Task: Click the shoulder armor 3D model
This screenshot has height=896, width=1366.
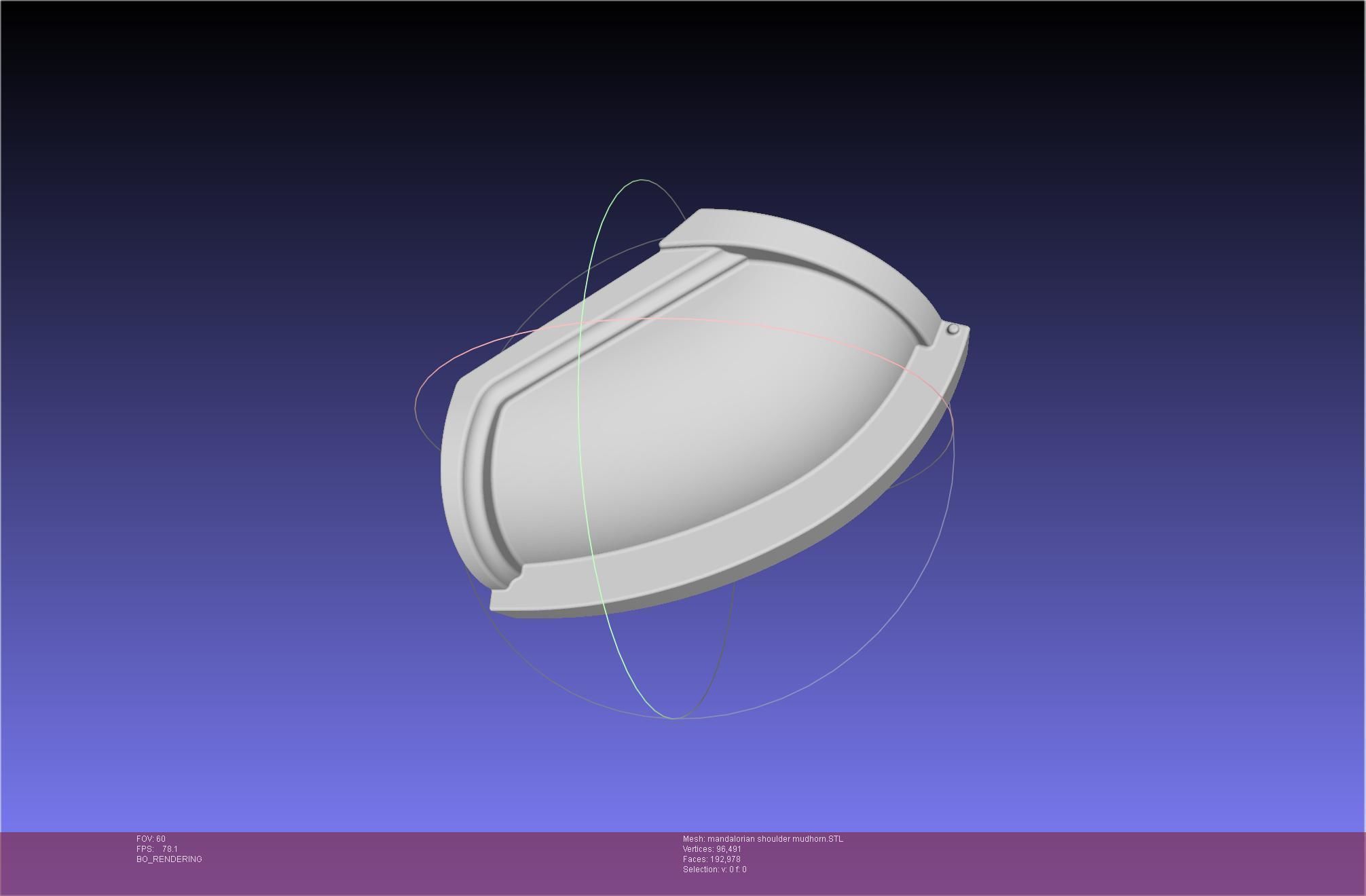Action: (x=705, y=413)
